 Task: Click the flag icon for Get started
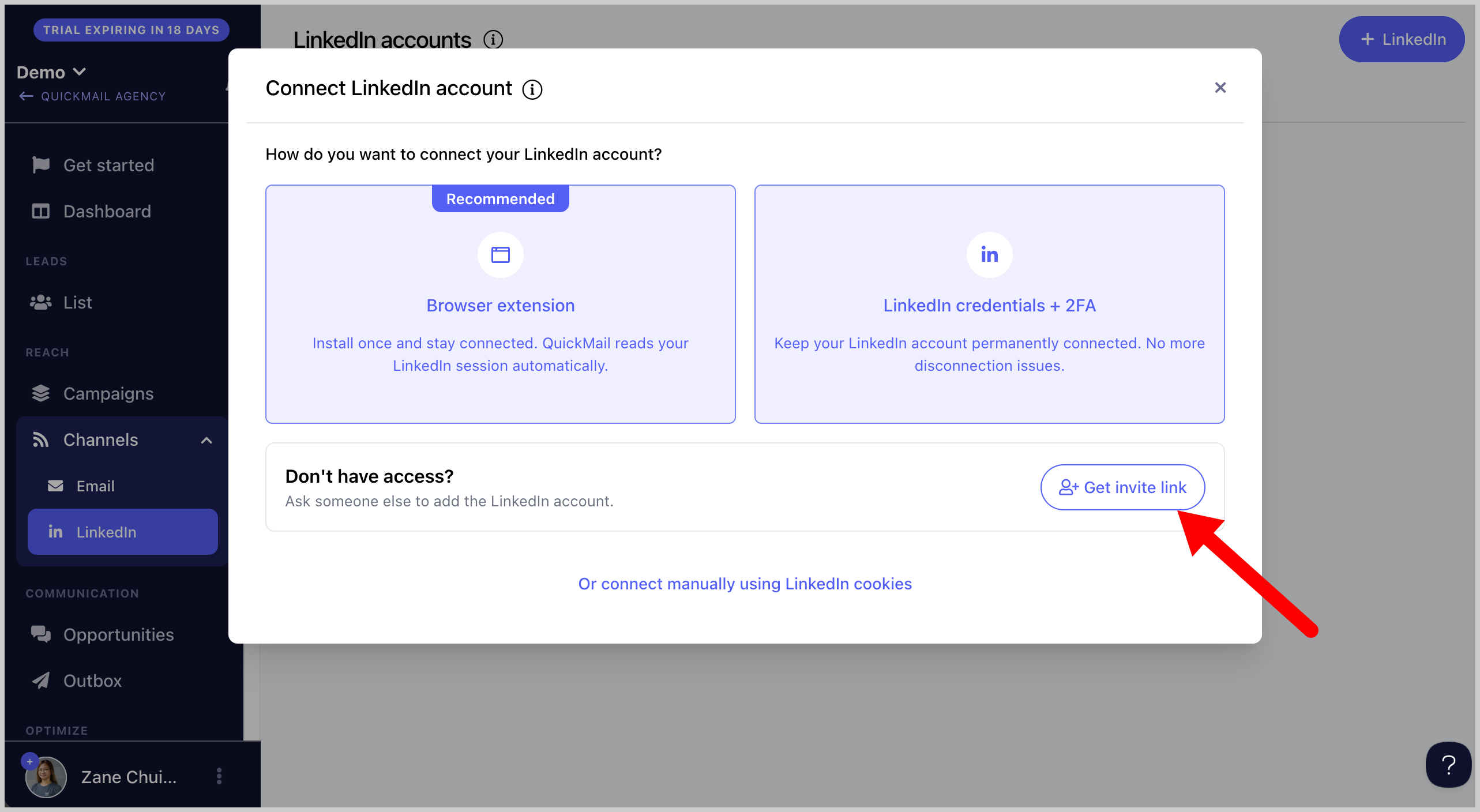pyautogui.click(x=40, y=165)
